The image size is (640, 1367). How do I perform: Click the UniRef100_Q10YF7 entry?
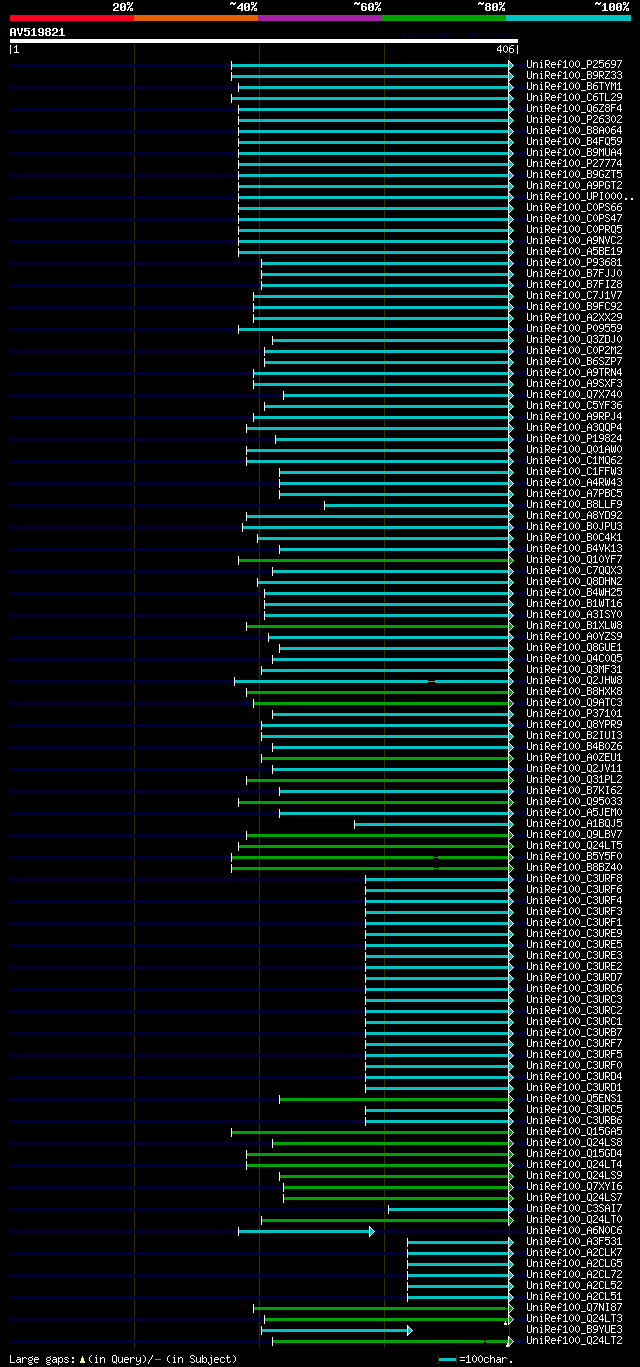pos(574,560)
